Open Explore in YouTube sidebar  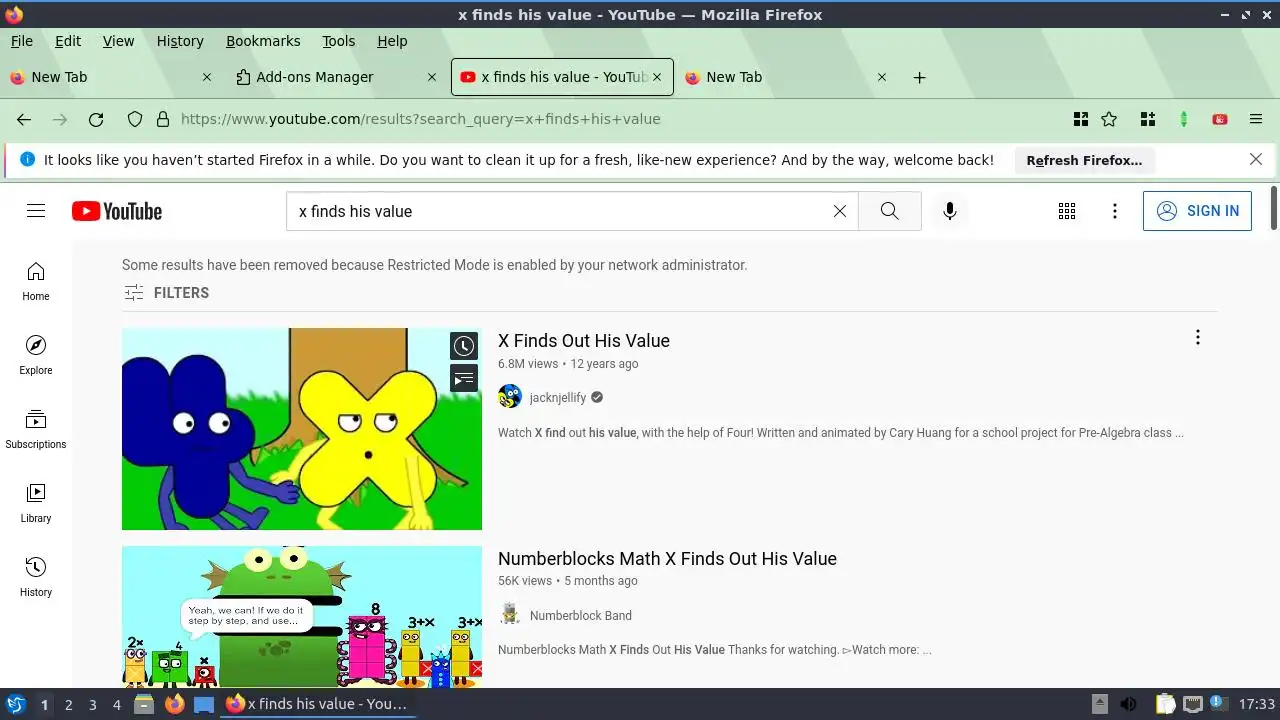[x=36, y=355]
